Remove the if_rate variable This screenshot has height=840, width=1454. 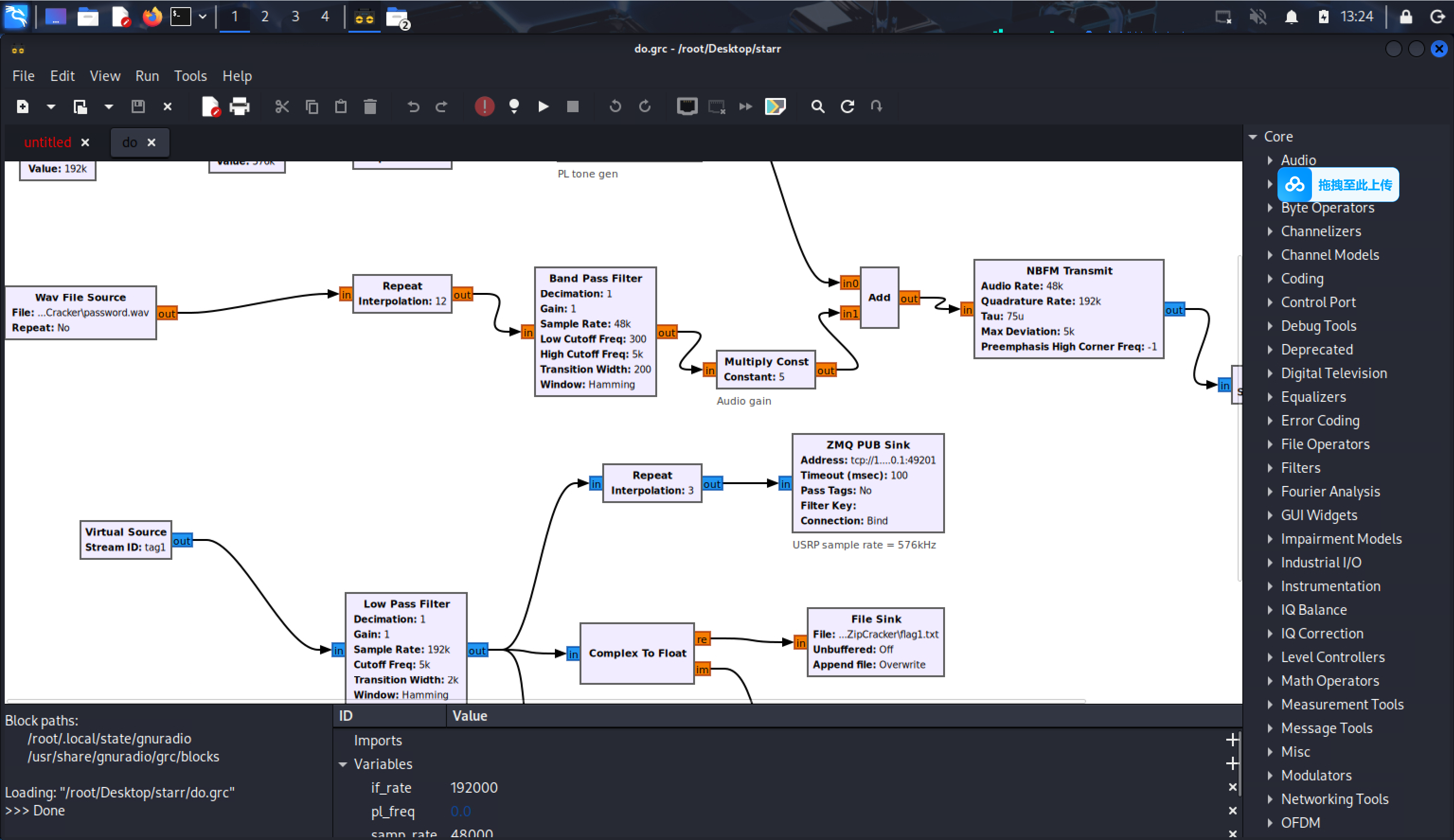[1232, 787]
